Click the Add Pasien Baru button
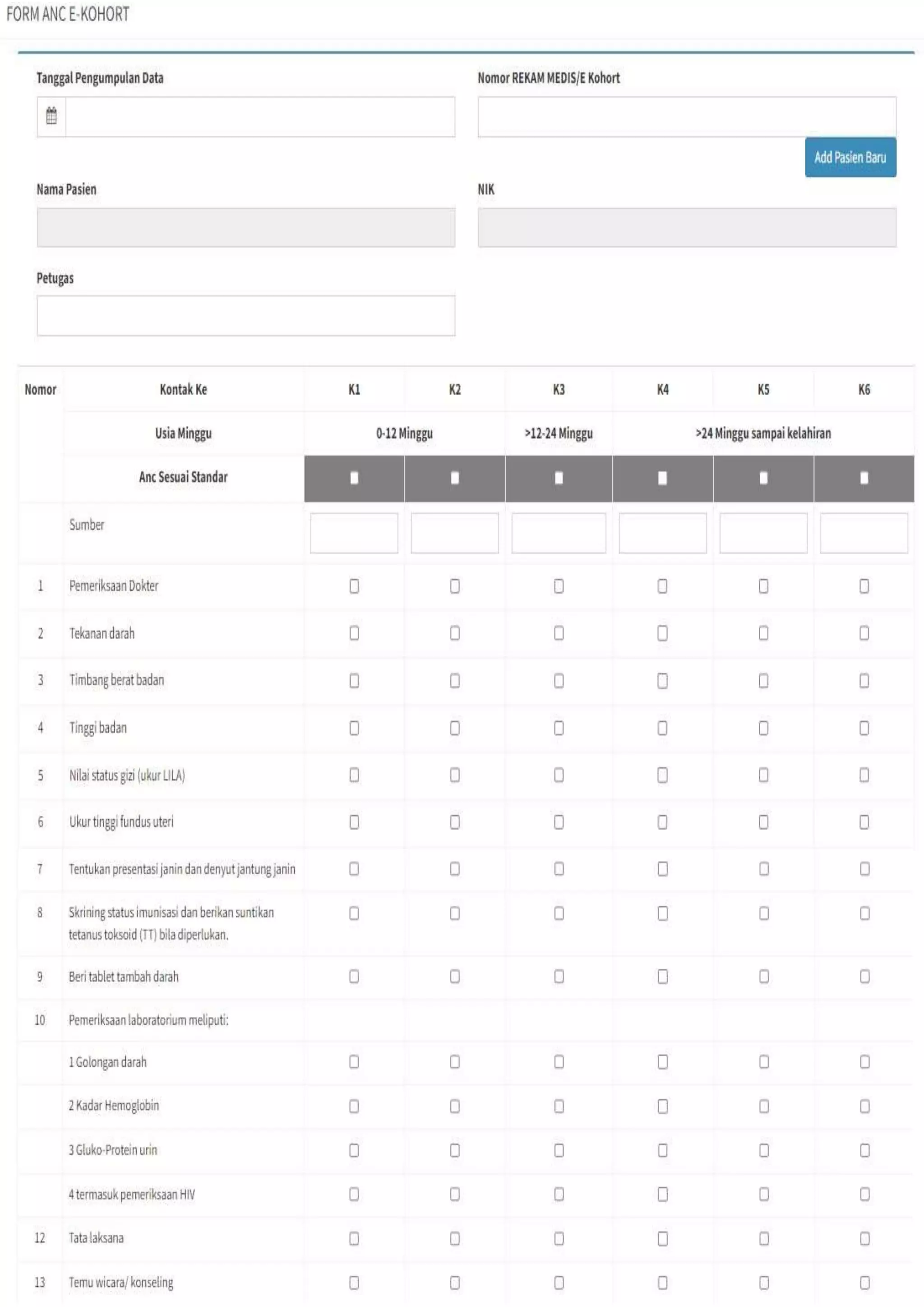The image size is (924, 1307). click(x=850, y=157)
